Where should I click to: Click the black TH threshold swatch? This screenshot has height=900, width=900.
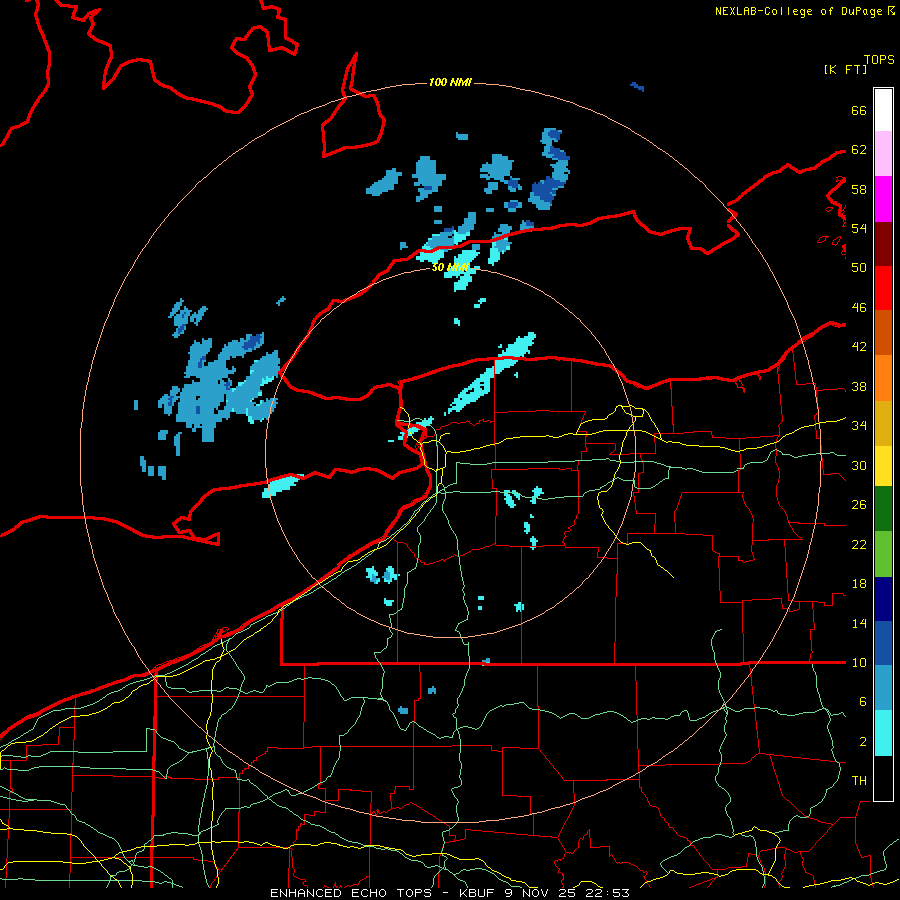[x=883, y=778]
